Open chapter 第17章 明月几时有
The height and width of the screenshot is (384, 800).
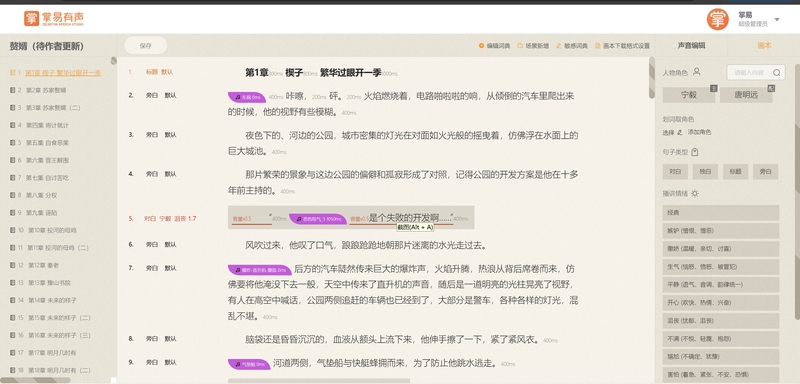coord(52,353)
